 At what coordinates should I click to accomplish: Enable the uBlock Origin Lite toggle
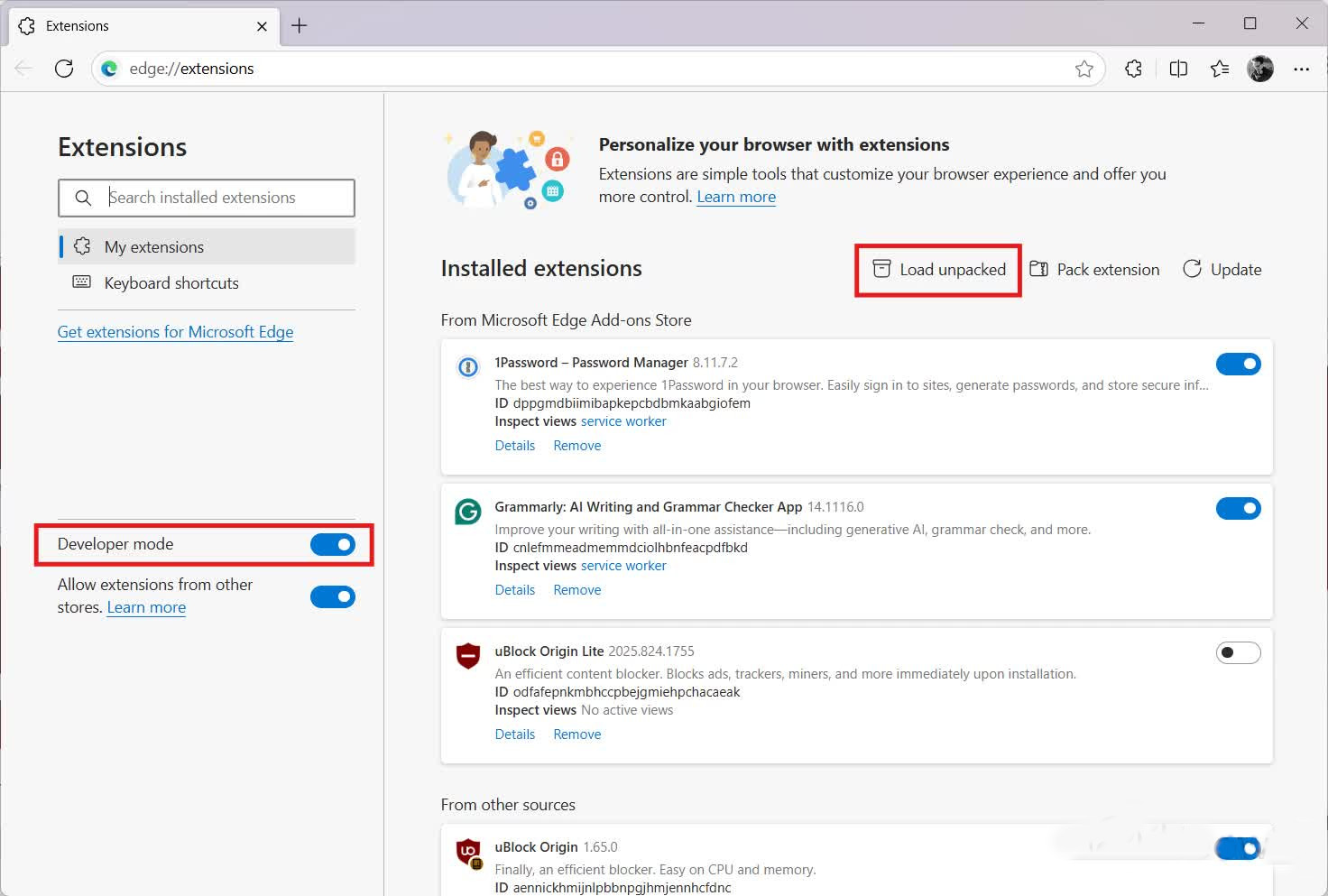[x=1239, y=652]
